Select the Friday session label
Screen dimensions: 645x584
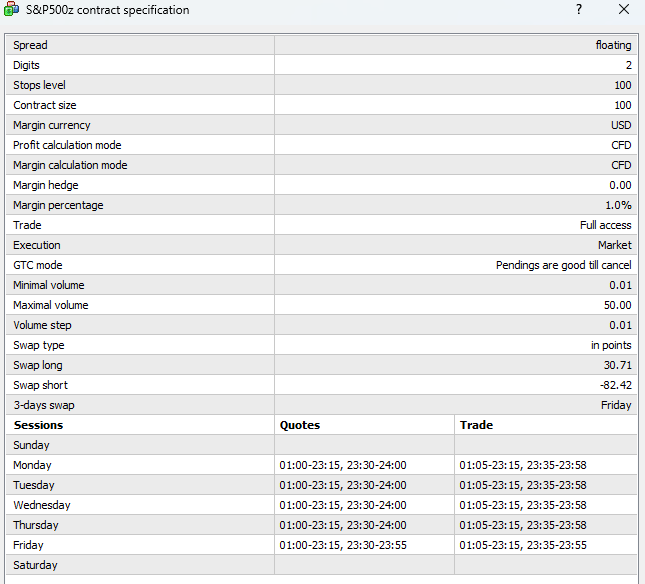tap(28, 545)
